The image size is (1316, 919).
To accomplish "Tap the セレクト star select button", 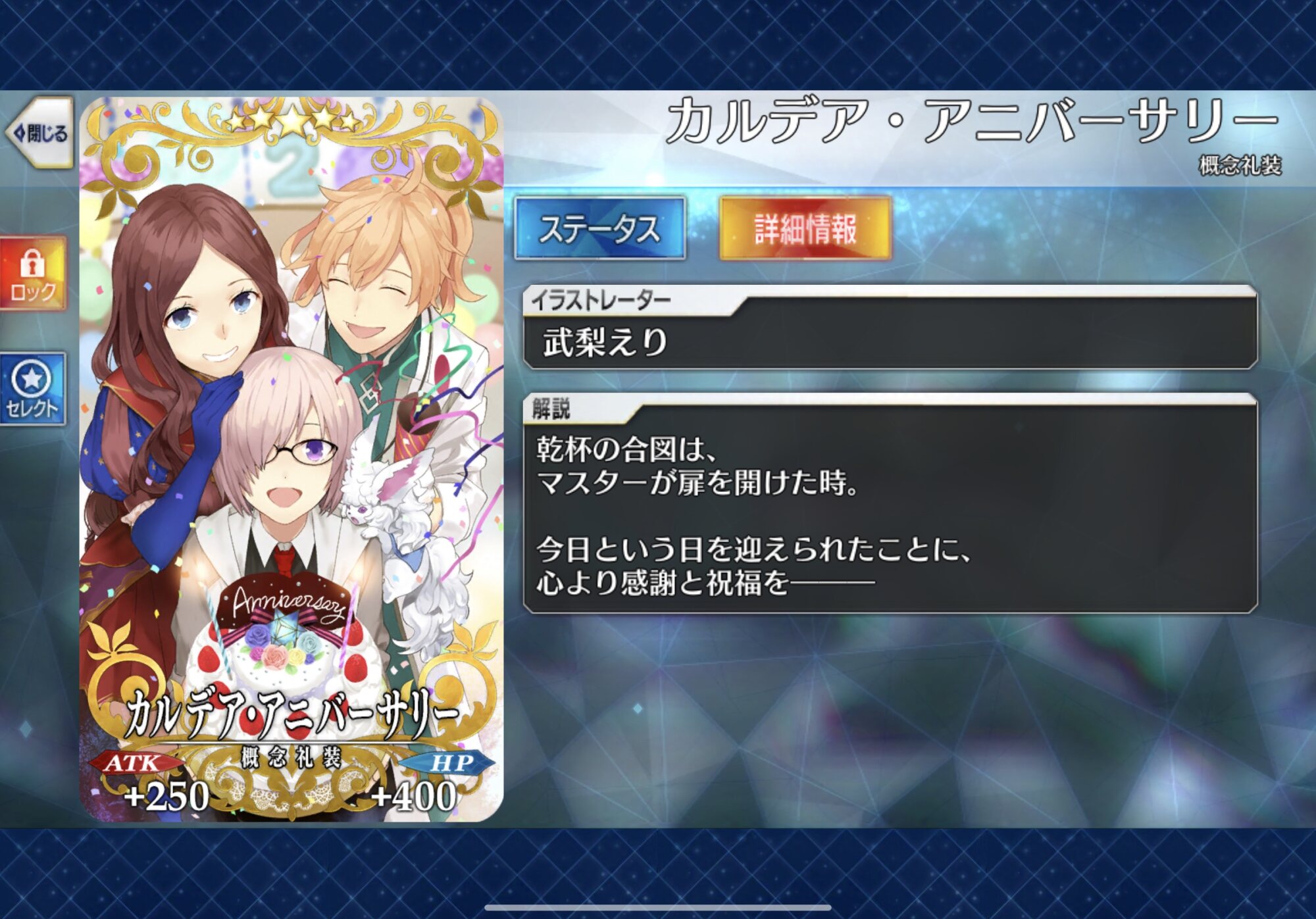I will tap(33, 389).
